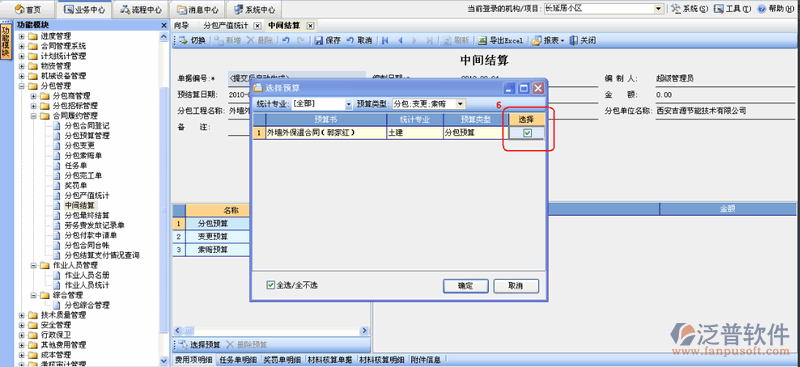
Task: Open the 作业人员统计 item
Action: (x=87, y=285)
